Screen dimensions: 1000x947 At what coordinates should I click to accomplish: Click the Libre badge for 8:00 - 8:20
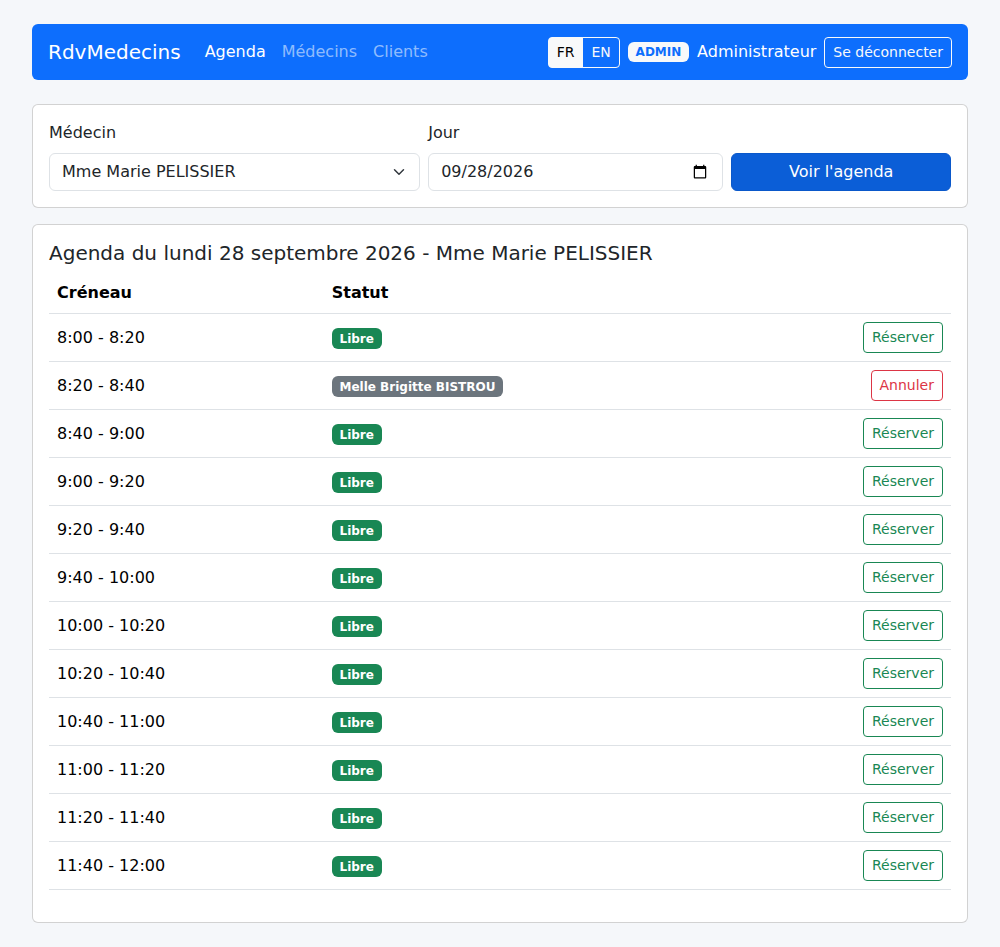click(x=357, y=339)
